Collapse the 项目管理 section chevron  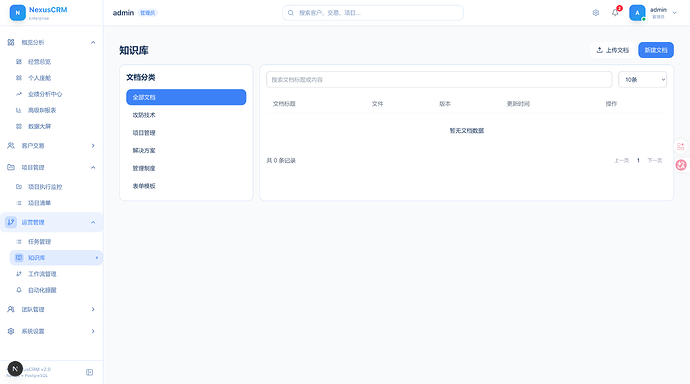pyautogui.click(x=93, y=167)
